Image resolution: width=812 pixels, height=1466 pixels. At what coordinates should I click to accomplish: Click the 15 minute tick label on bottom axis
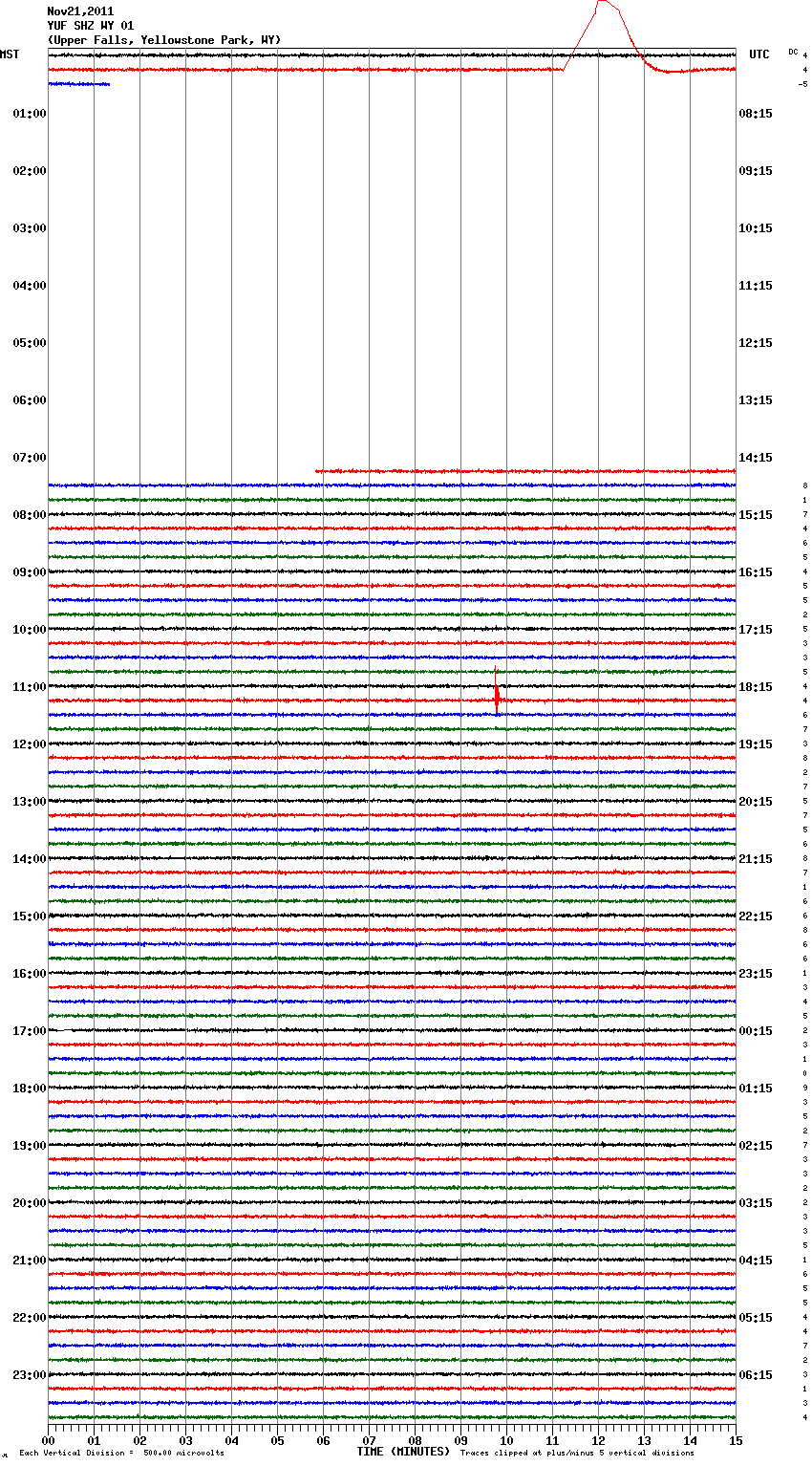click(736, 1440)
